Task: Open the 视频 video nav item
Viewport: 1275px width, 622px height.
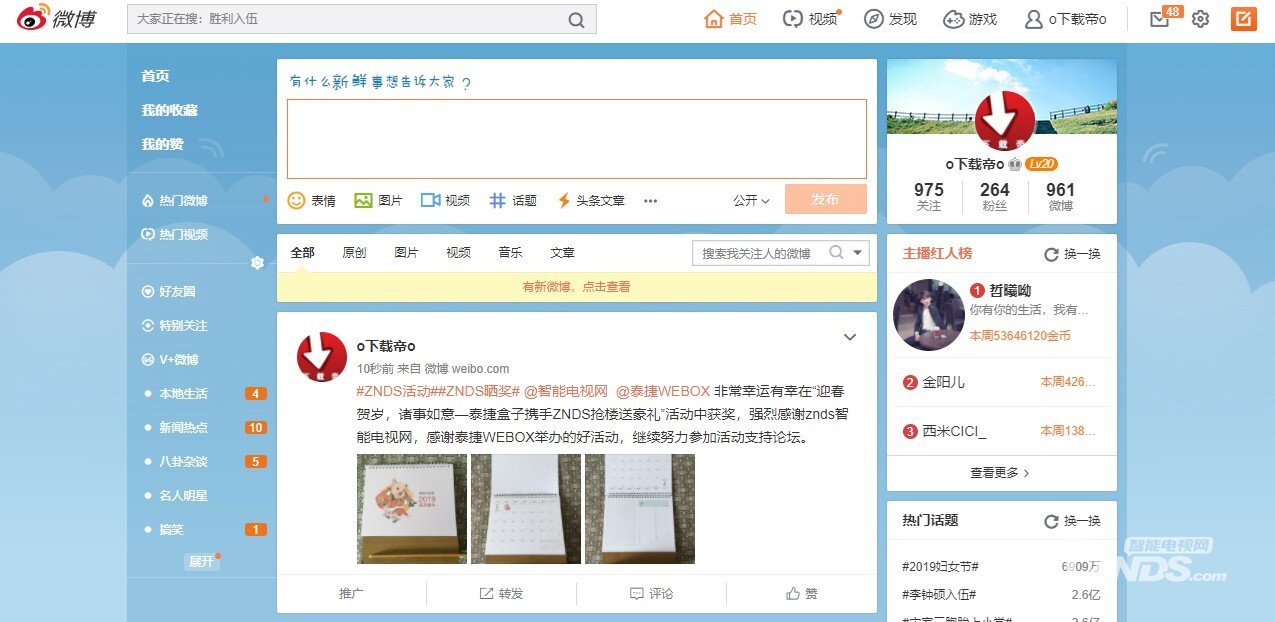Action: point(810,19)
